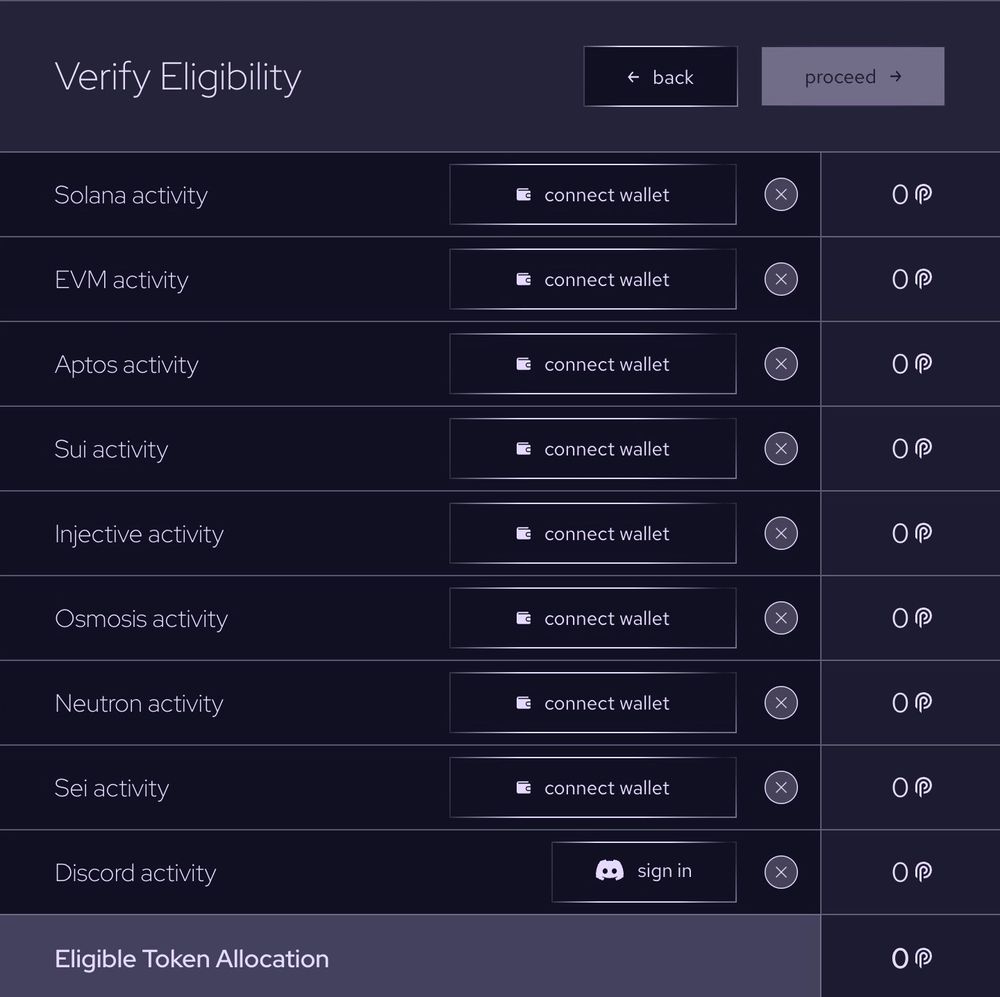Click the X icon for Osmosis activity
This screenshot has width=1000, height=997.
tap(781, 619)
